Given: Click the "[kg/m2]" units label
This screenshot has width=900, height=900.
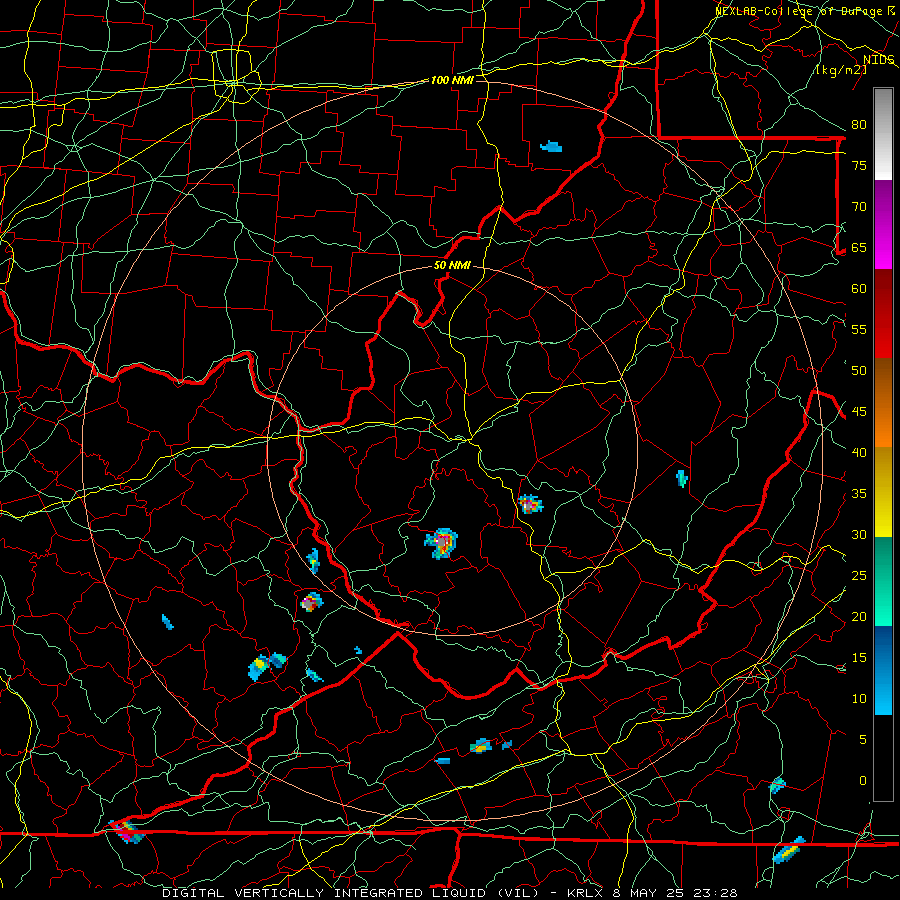Looking at the screenshot, I should [x=841, y=70].
